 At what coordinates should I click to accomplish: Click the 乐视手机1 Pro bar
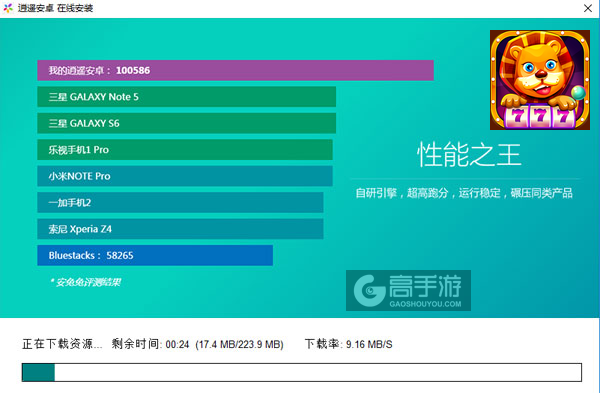(x=185, y=150)
